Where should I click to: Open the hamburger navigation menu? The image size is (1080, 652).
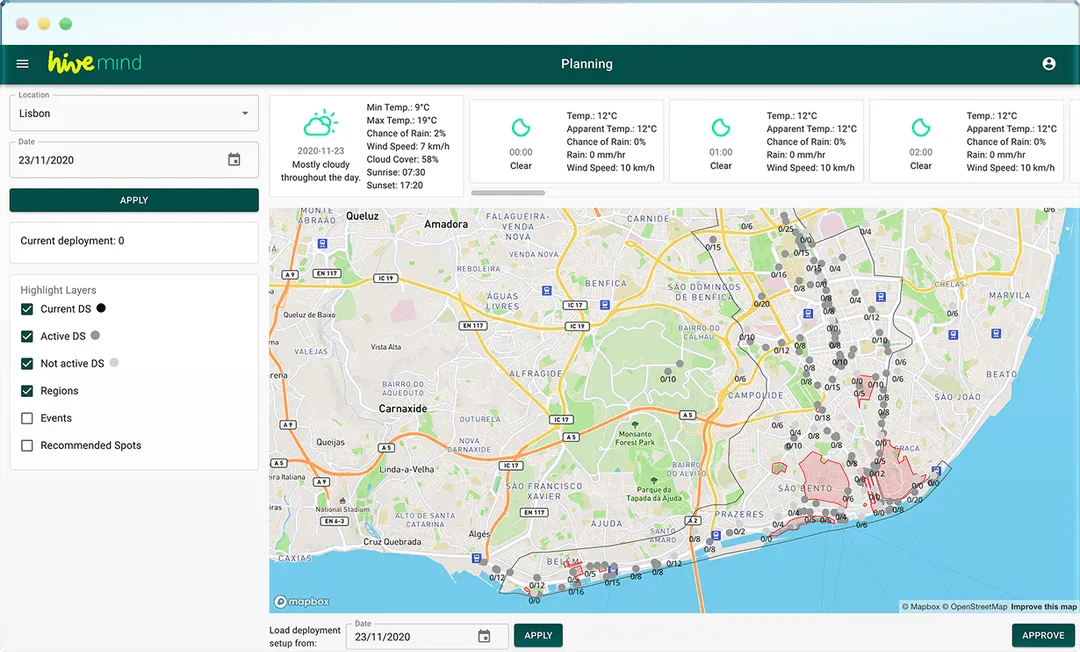22,64
